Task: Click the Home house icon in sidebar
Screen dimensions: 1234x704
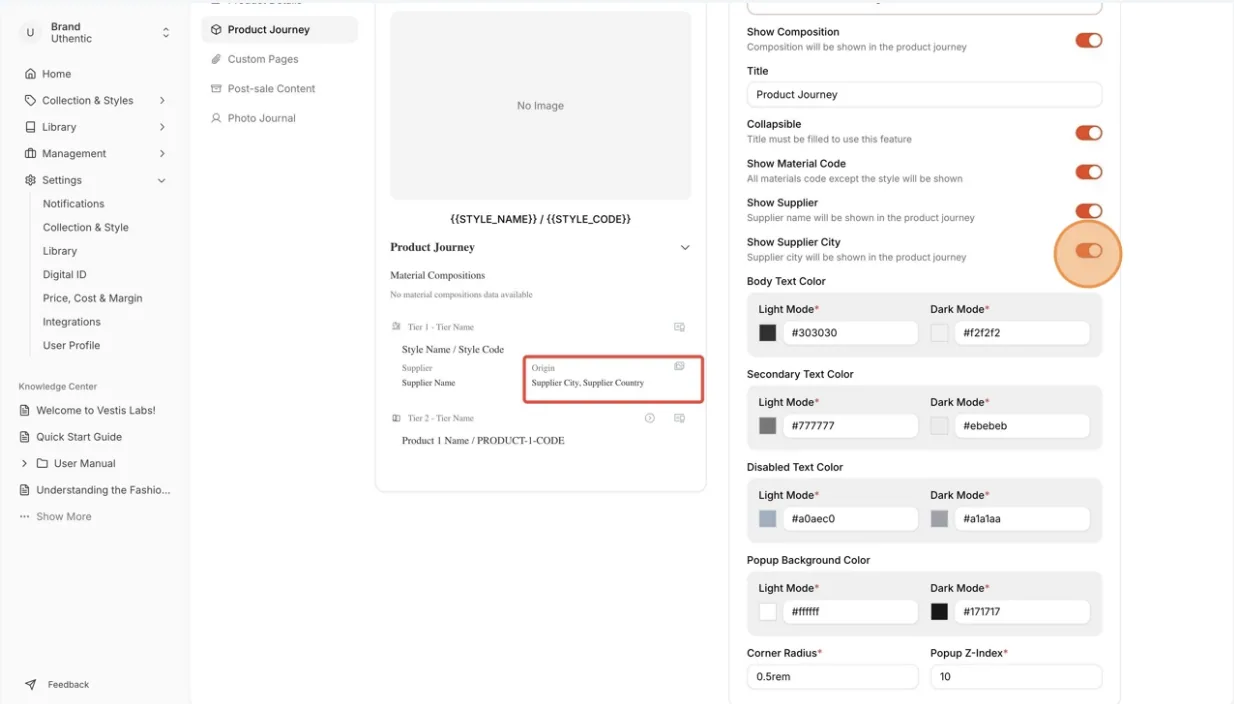Action: pyautogui.click(x=30, y=74)
